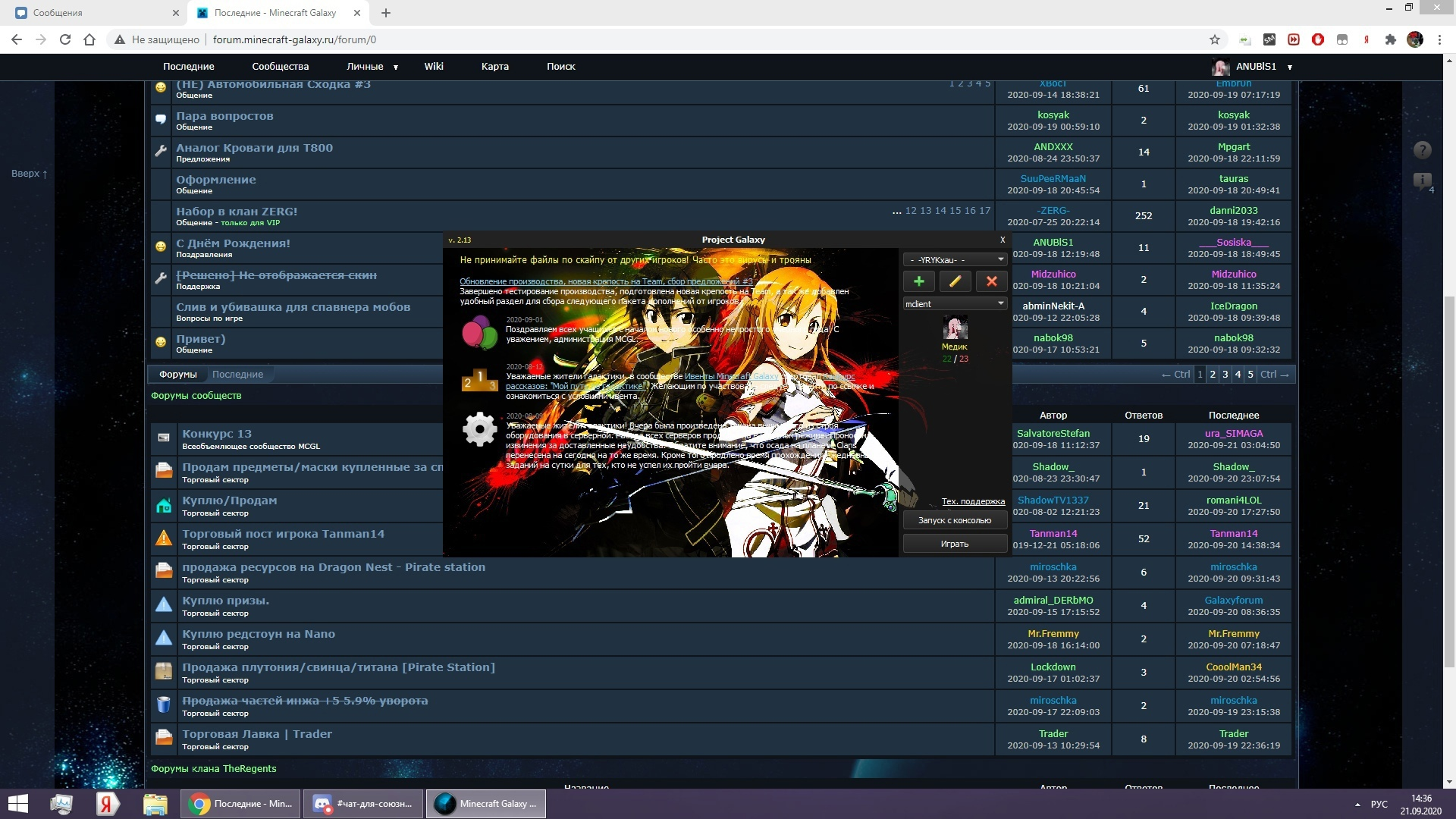Open the -YRYKxau- account dropdown
Image resolution: width=1456 pixels, height=819 pixels.
[x=955, y=259]
